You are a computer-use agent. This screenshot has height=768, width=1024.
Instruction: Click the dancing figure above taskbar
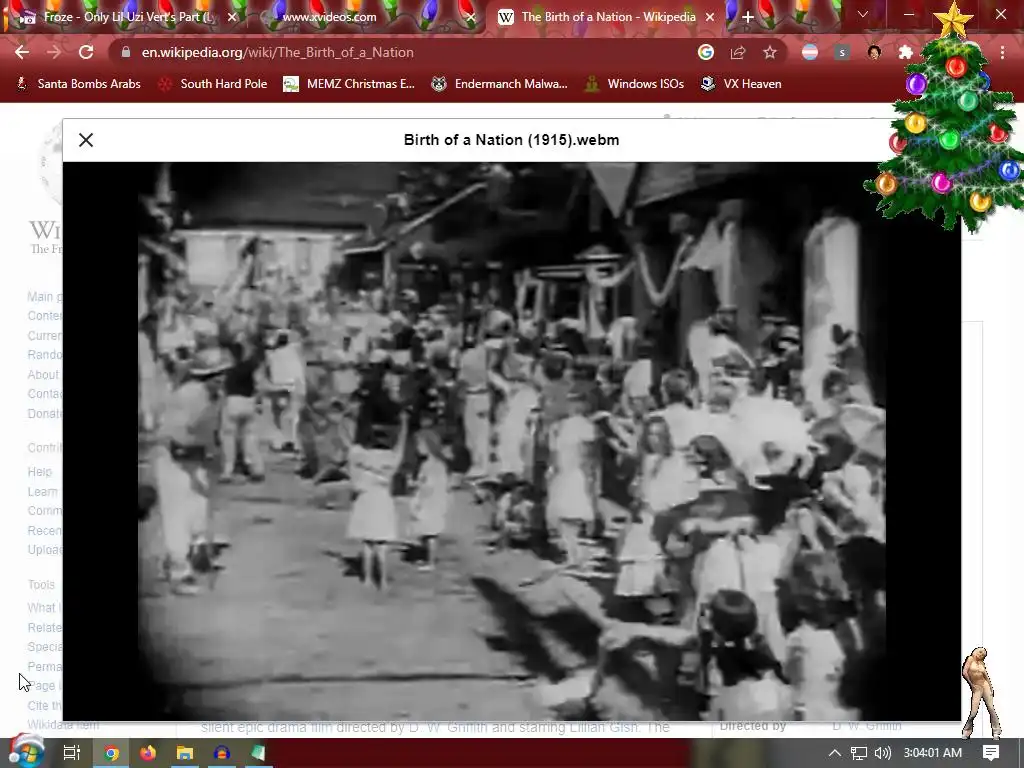pos(981,692)
